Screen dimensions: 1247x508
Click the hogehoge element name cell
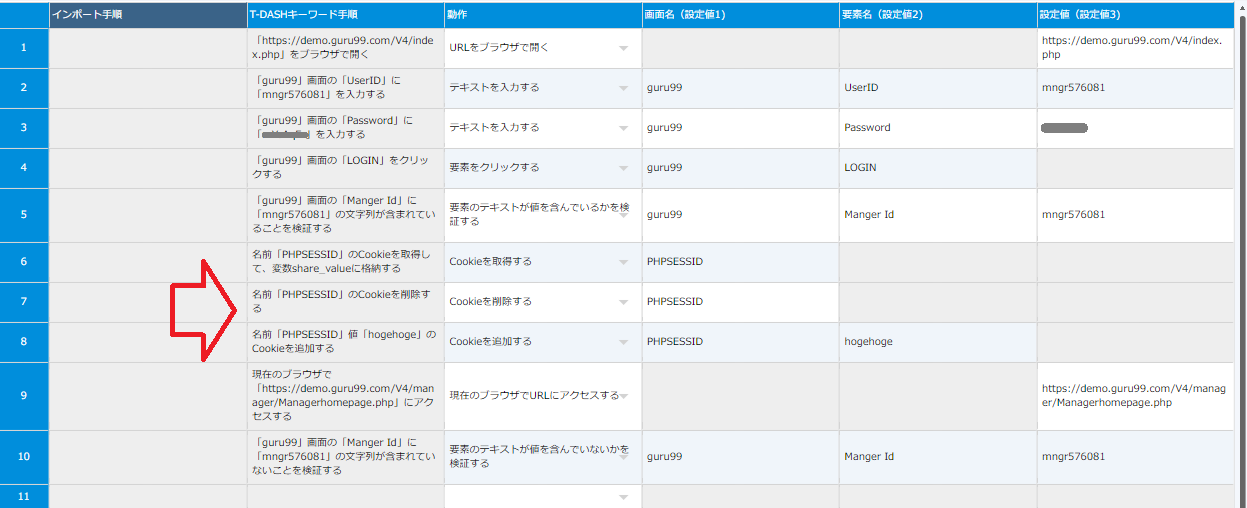(938, 342)
